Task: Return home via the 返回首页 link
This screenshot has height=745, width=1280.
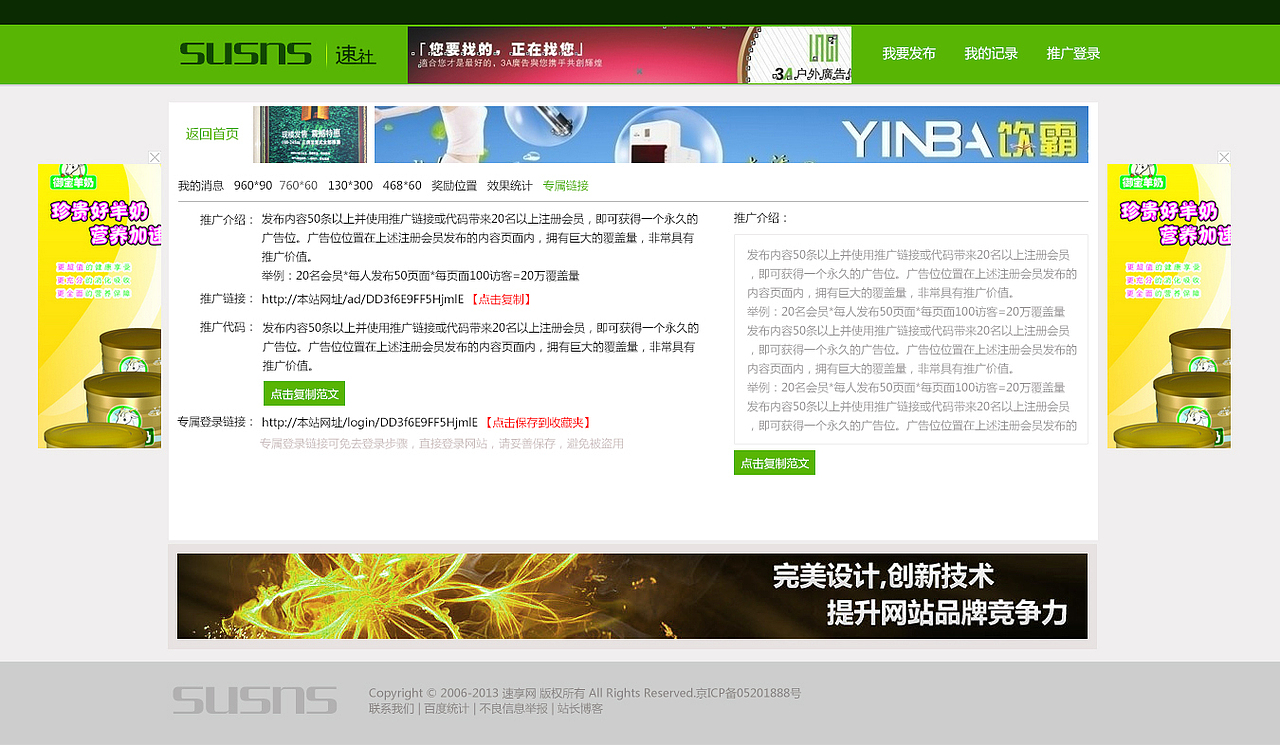Action: [x=213, y=133]
